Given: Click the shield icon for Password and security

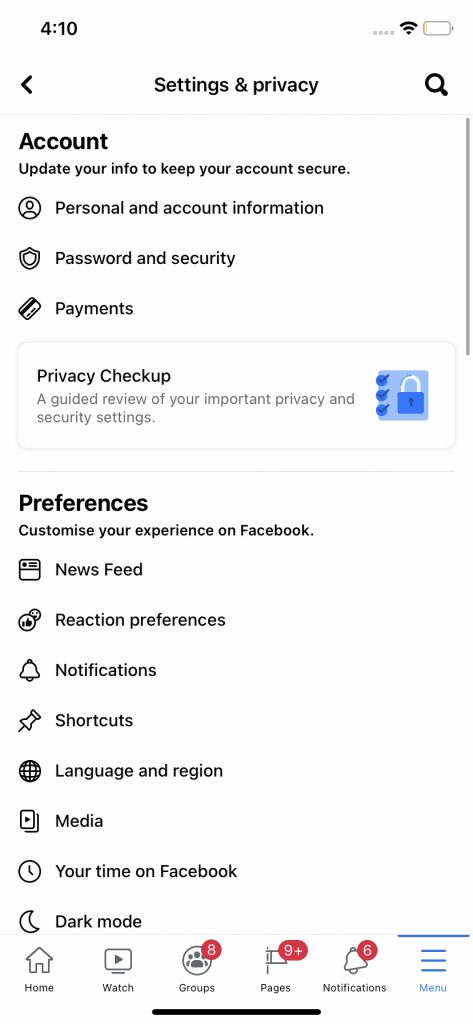Looking at the screenshot, I should (x=29, y=259).
